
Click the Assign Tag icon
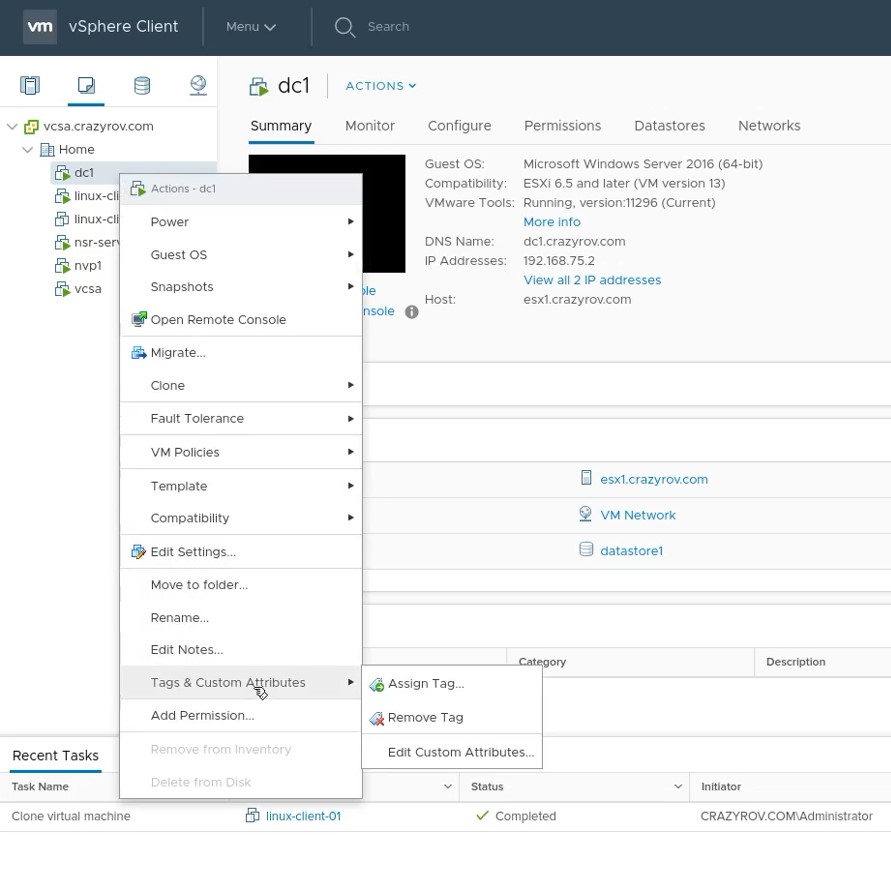(376, 685)
